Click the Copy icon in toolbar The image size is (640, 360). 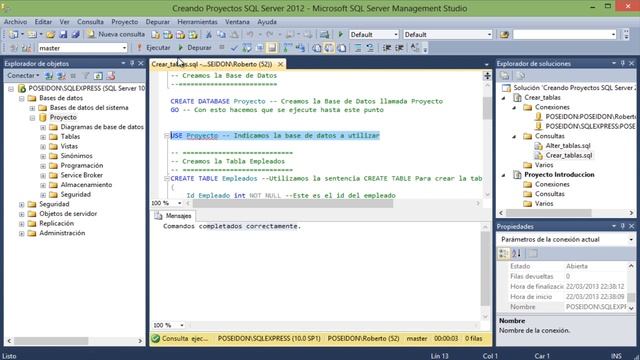point(221,35)
